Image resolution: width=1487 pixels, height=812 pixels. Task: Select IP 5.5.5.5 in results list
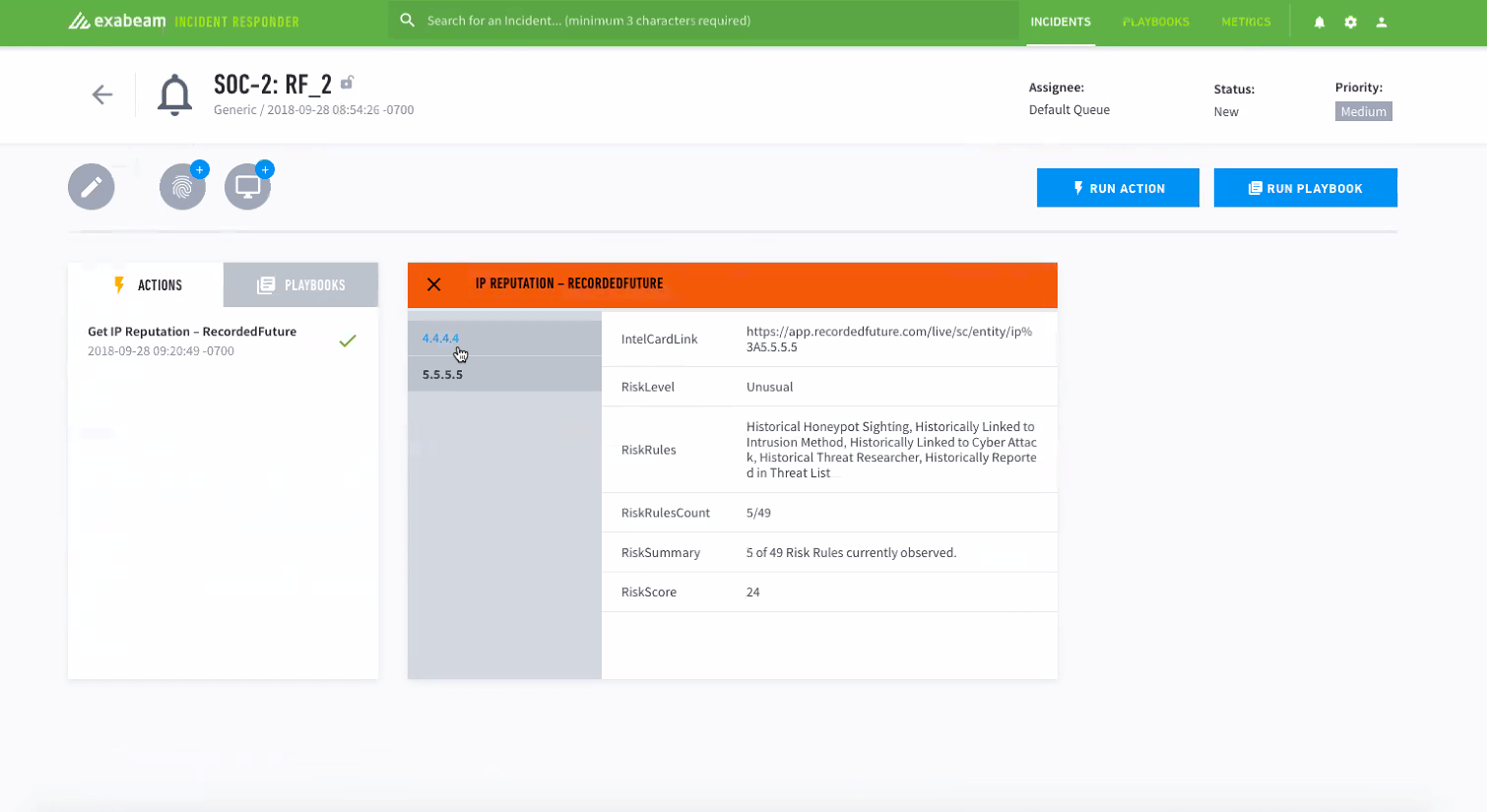[443, 375]
